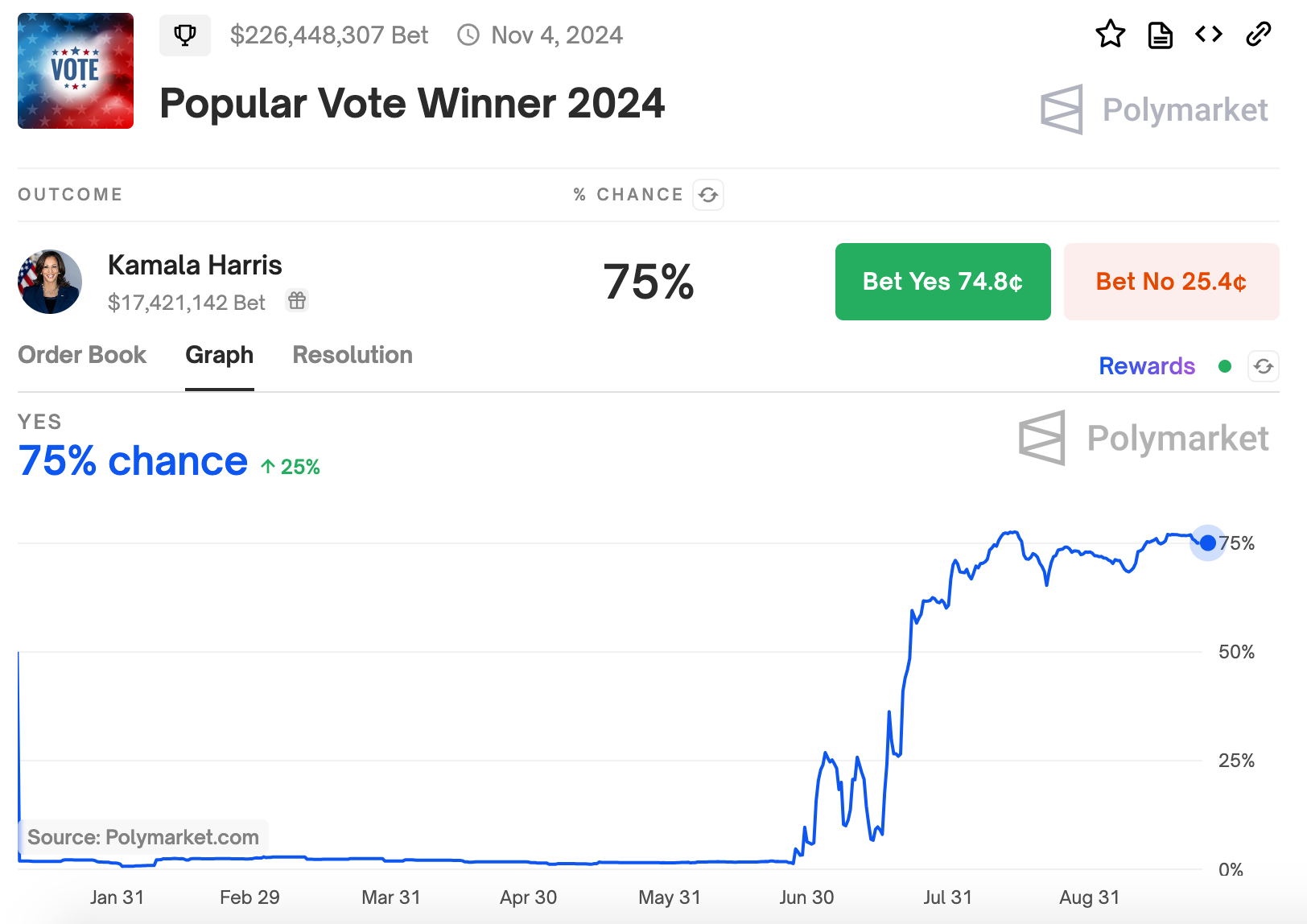
Task: Add market to watchlist via star icon
Action: point(1111,35)
